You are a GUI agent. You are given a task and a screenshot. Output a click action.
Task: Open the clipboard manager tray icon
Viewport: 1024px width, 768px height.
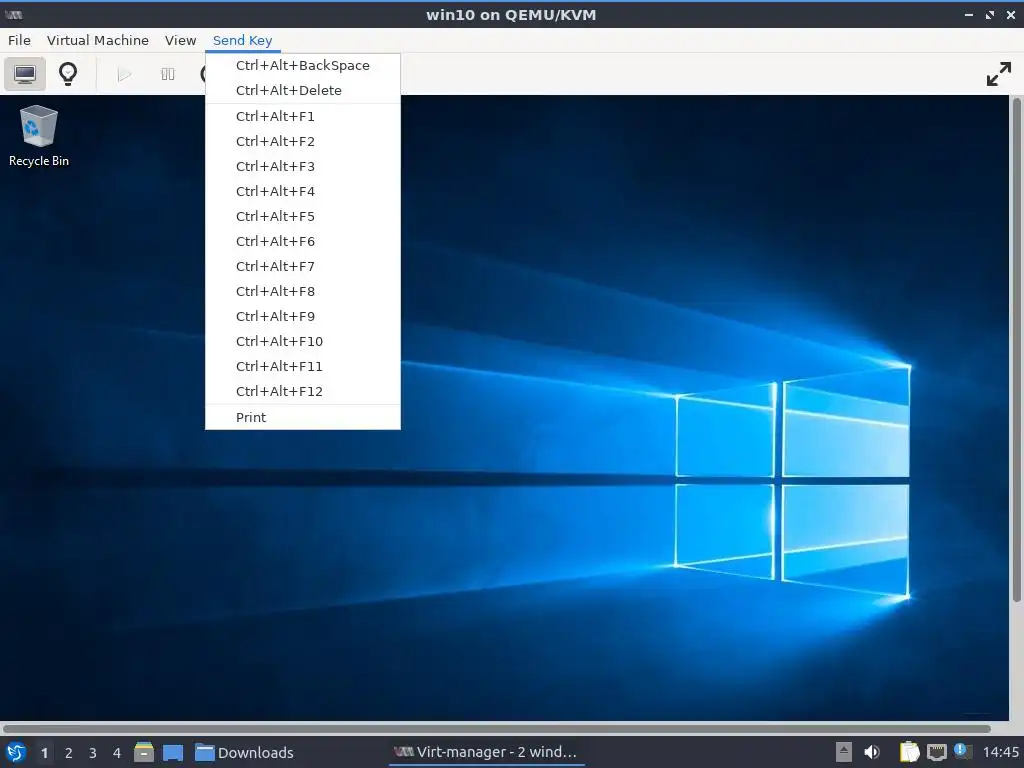pyautogui.click(x=909, y=752)
